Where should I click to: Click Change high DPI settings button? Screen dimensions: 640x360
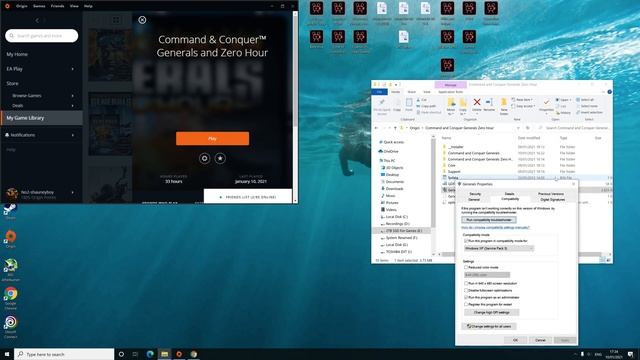point(491,313)
